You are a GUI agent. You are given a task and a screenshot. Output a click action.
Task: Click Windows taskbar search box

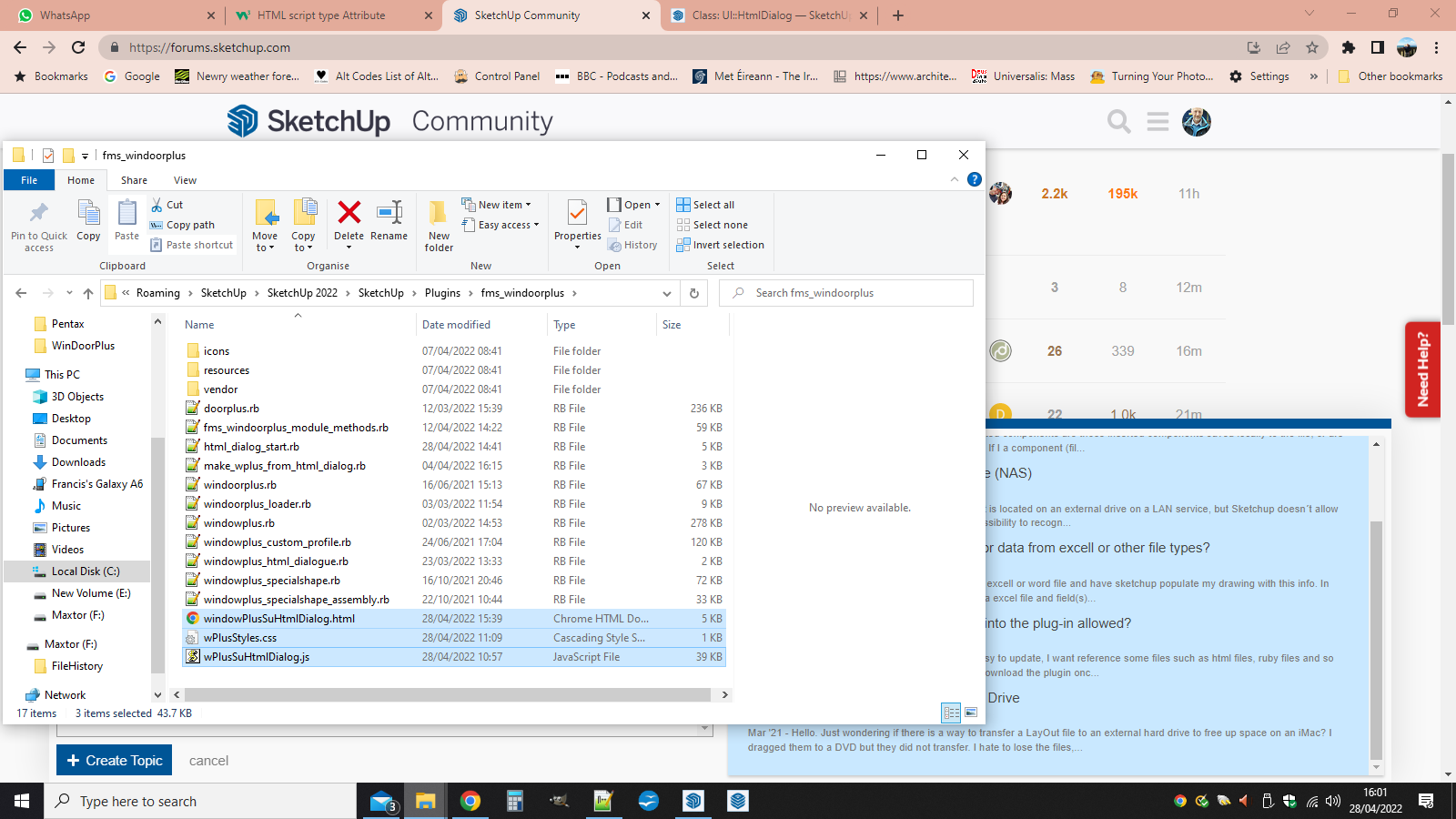click(x=200, y=801)
